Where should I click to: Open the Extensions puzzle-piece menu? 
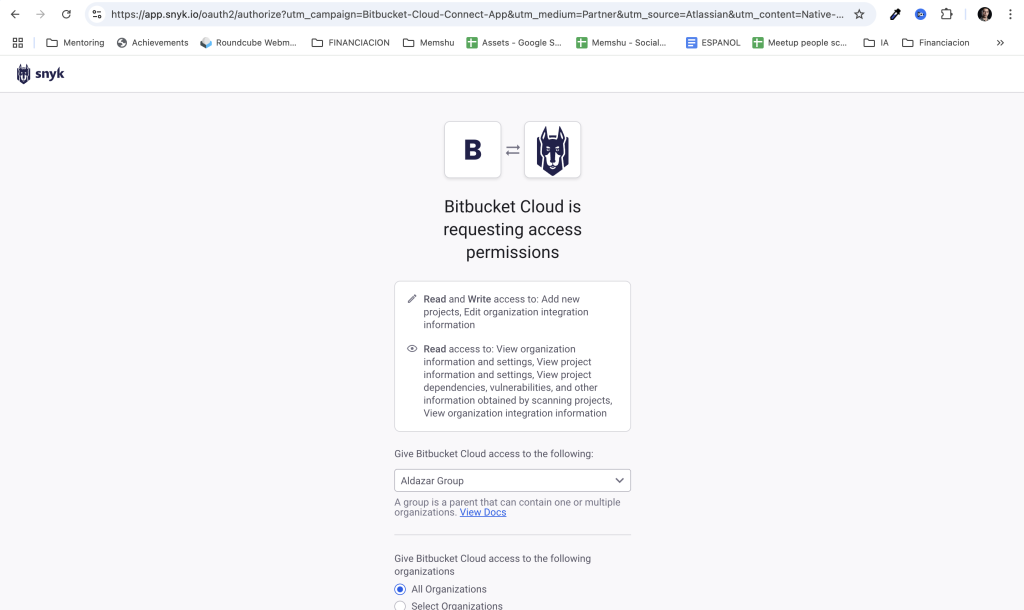pyautogui.click(x=946, y=14)
